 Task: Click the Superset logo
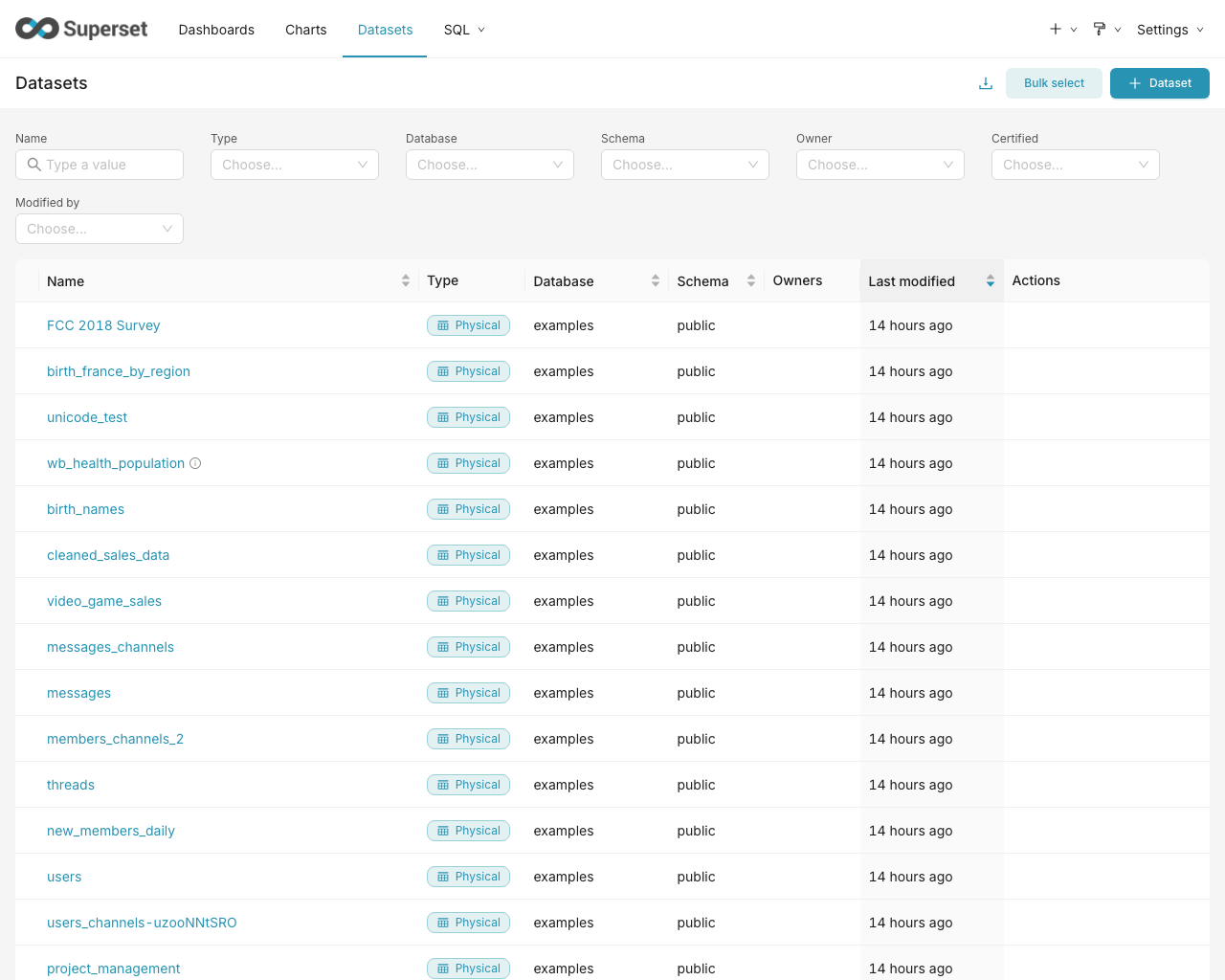(81, 29)
